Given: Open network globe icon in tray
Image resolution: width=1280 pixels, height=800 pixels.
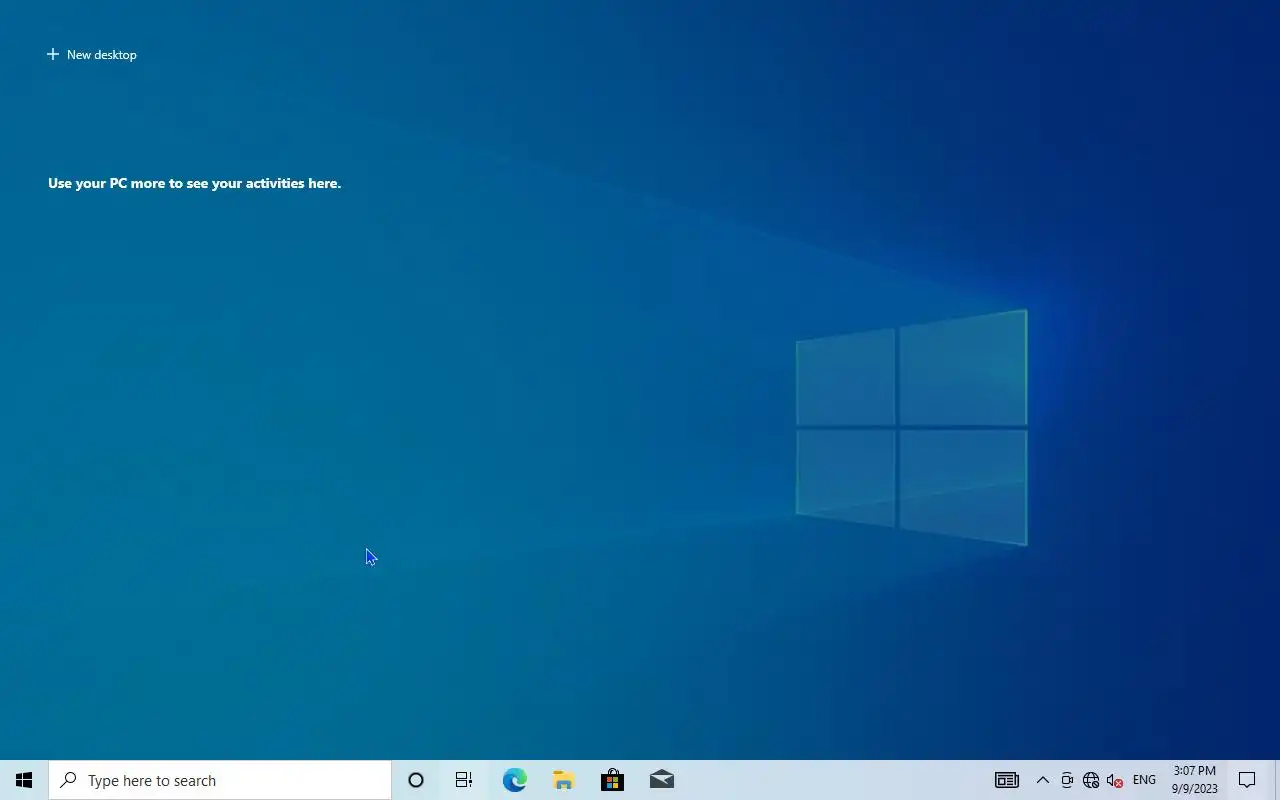Looking at the screenshot, I should 1091,780.
